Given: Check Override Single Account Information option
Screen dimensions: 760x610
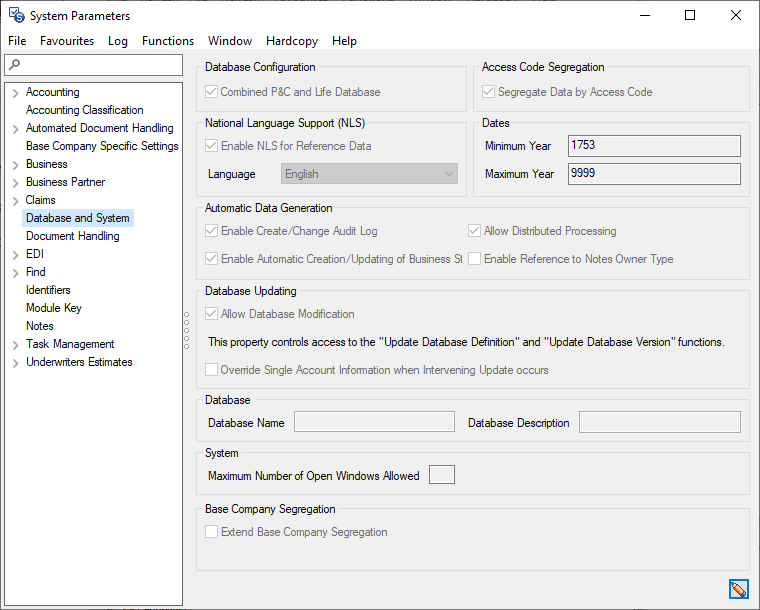Looking at the screenshot, I should pyautogui.click(x=211, y=370).
